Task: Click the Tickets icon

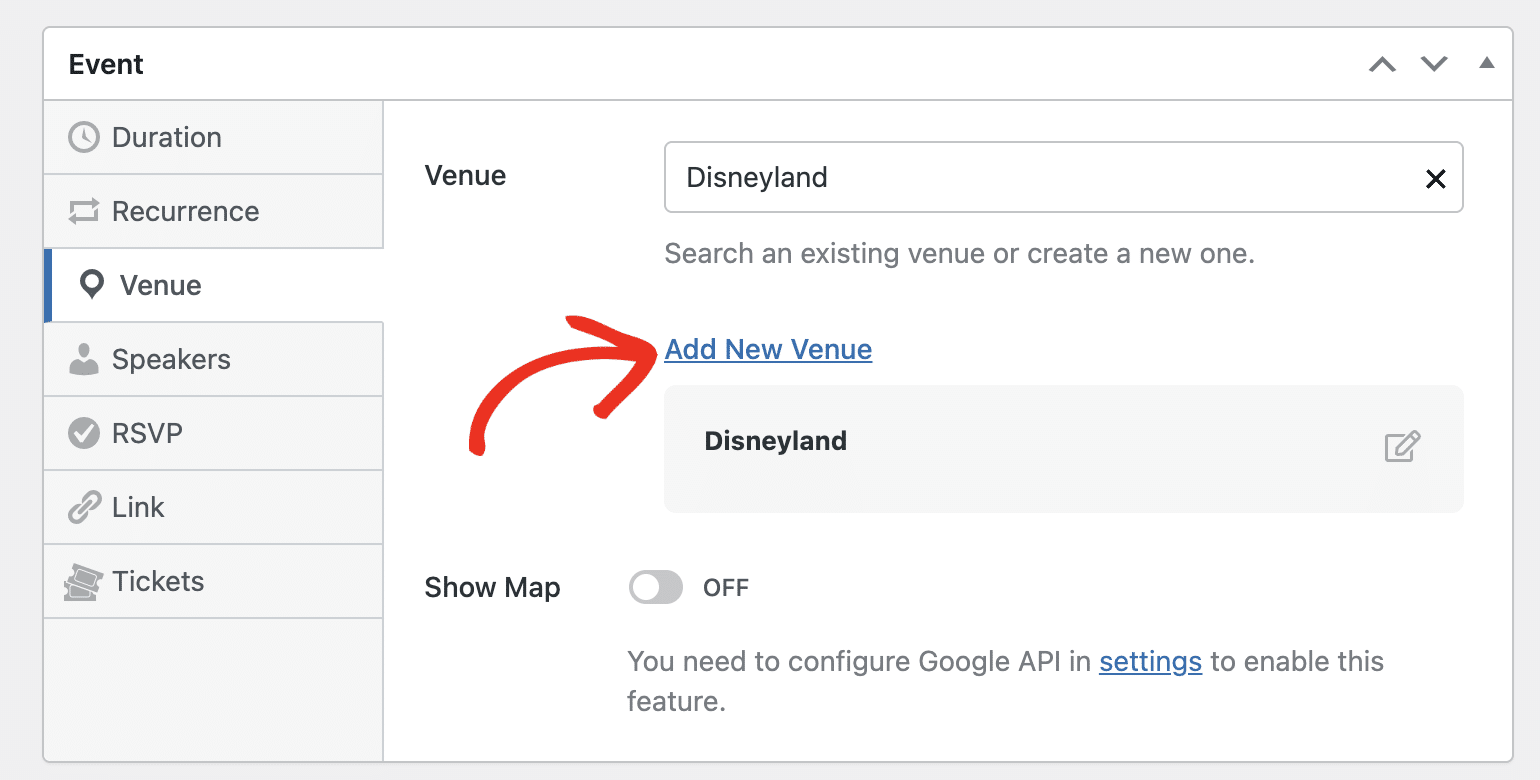Action: (83, 582)
